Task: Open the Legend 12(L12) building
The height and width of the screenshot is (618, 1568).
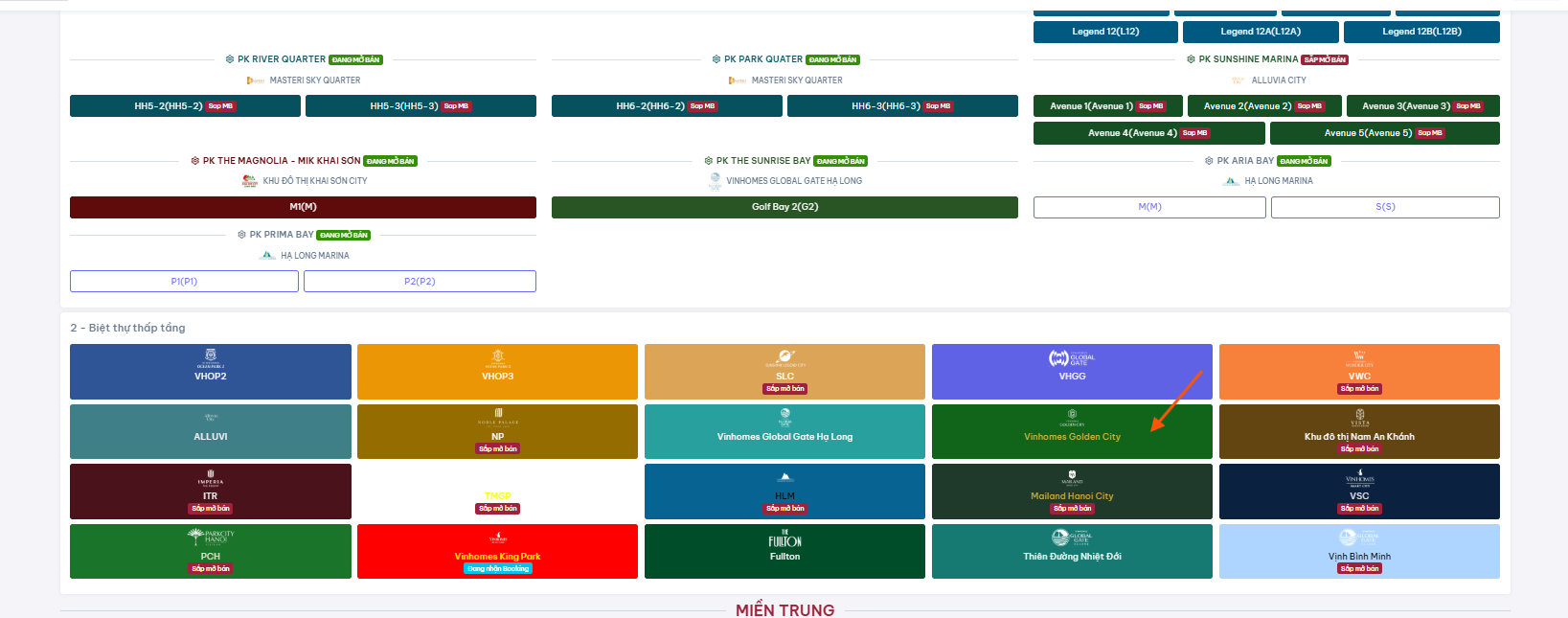Action: click(1105, 32)
